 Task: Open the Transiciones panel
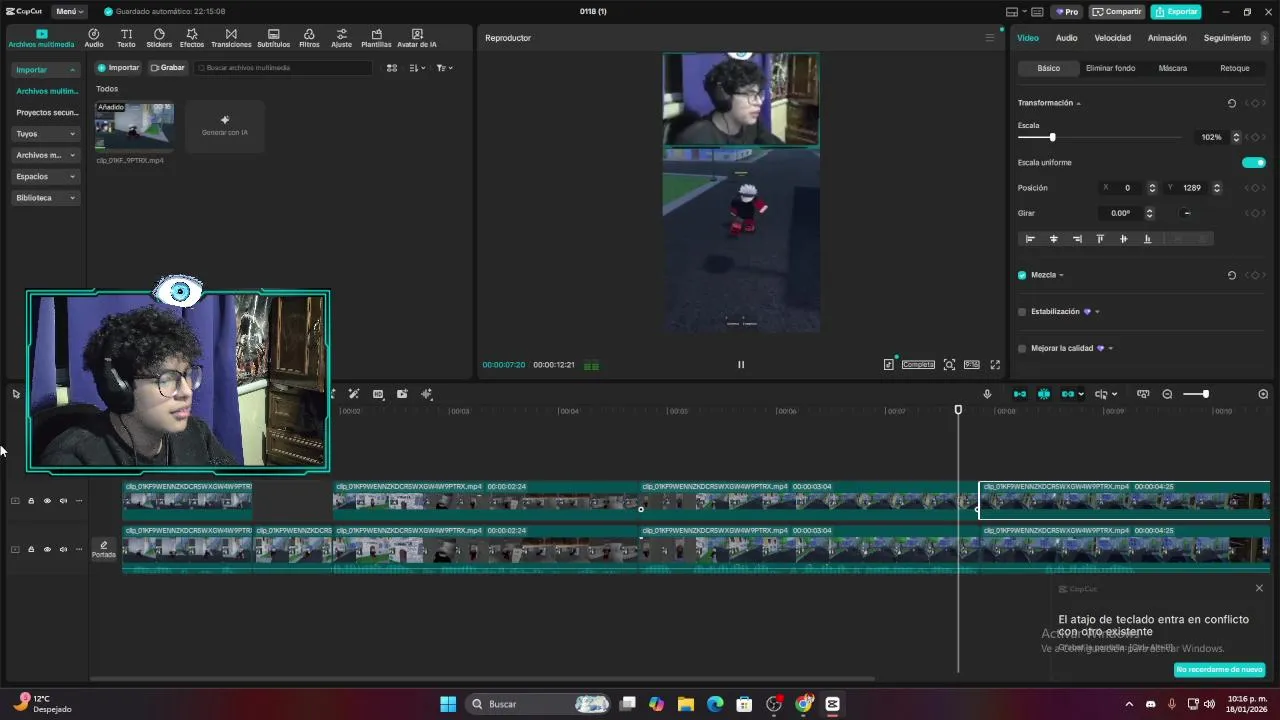(231, 38)
